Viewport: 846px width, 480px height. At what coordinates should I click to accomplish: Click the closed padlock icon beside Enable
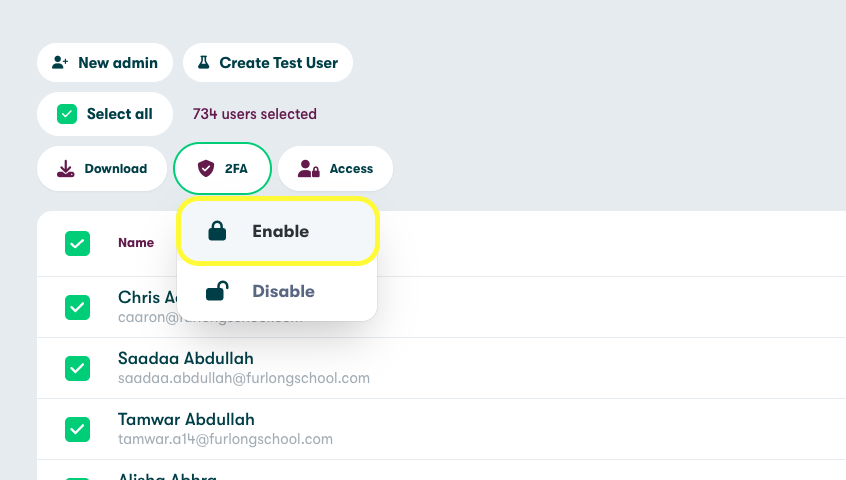coord(216,231)
